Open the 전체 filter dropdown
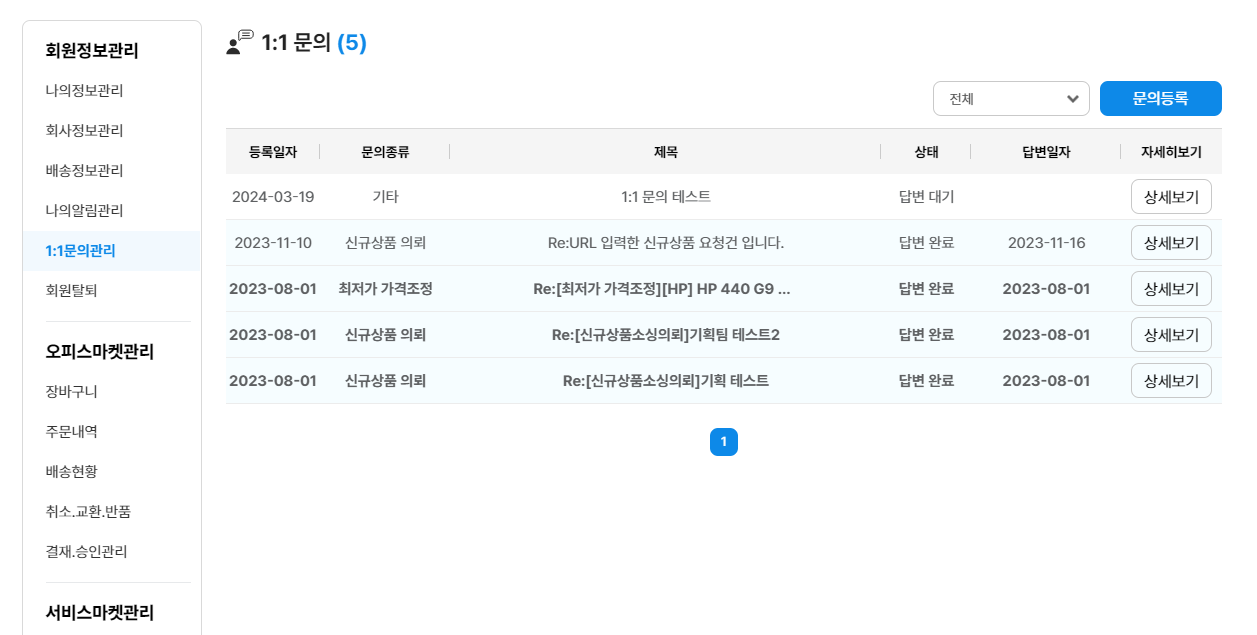 point(1010,99)
